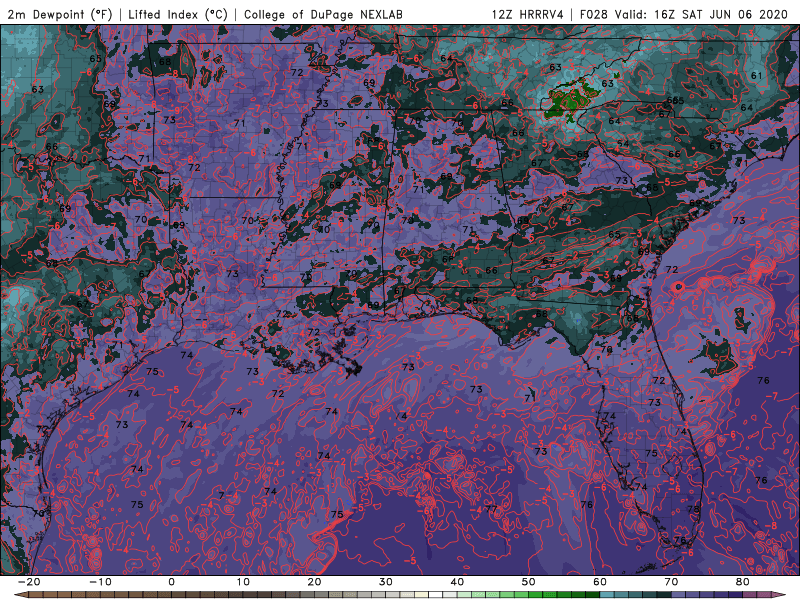Click the "40" label on the color scale
Screen dimensions: 800x600
click(x=457, y=582)
